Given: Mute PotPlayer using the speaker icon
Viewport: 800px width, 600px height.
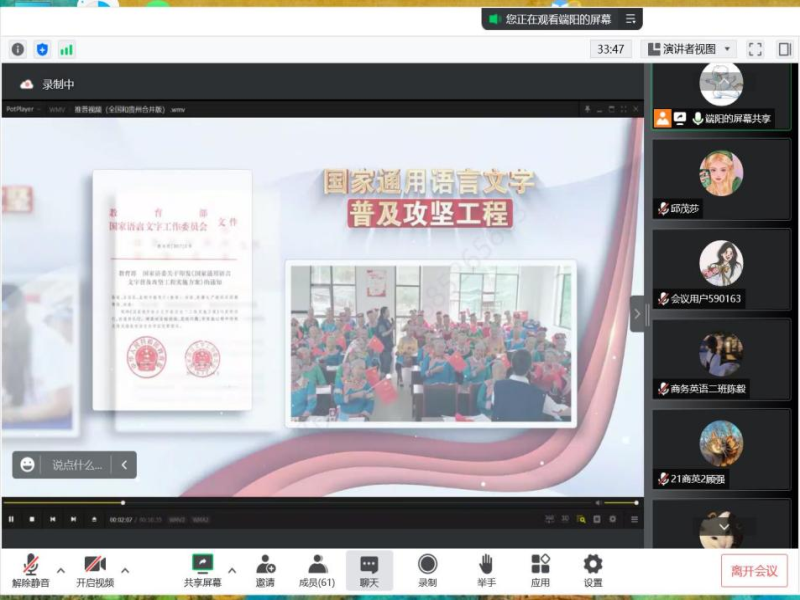Looking at the screenshot, I should click(x=598, y=503).
